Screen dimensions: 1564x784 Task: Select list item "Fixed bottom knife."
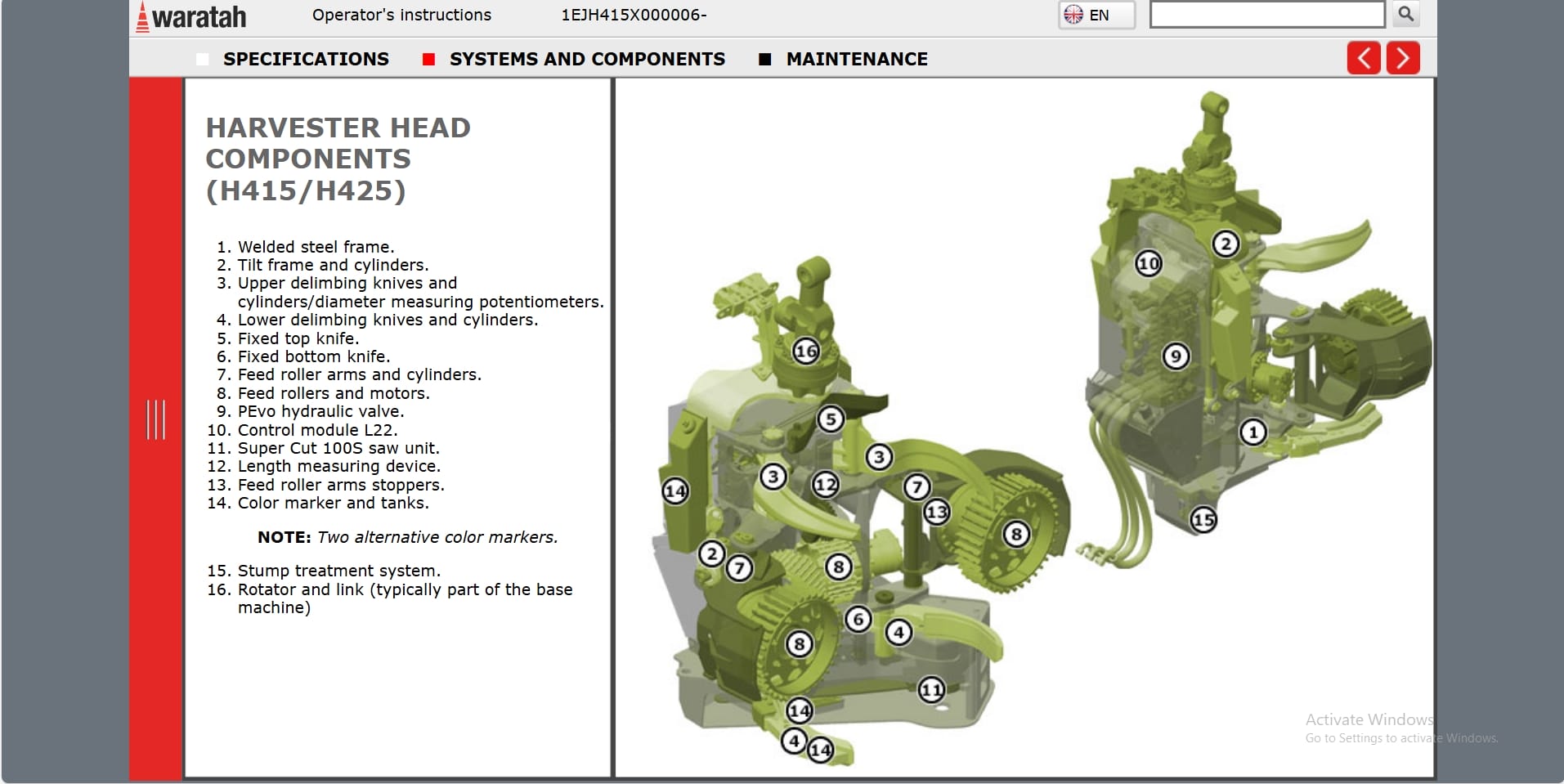pyautogui.click(x=314, y=356)
